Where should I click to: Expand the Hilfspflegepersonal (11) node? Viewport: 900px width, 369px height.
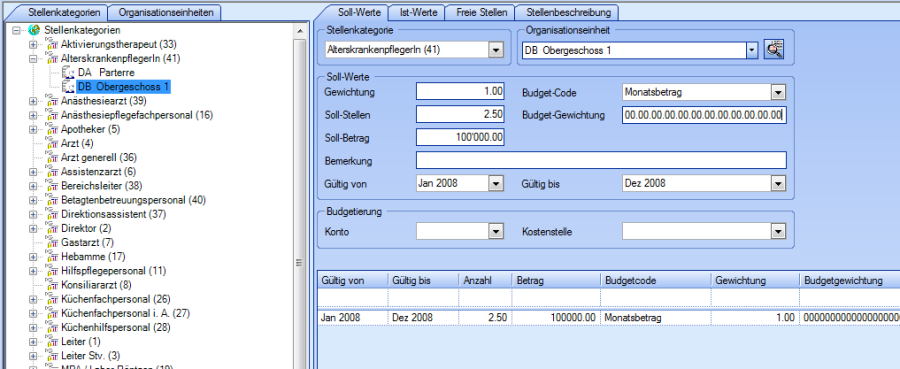point(33,271)
